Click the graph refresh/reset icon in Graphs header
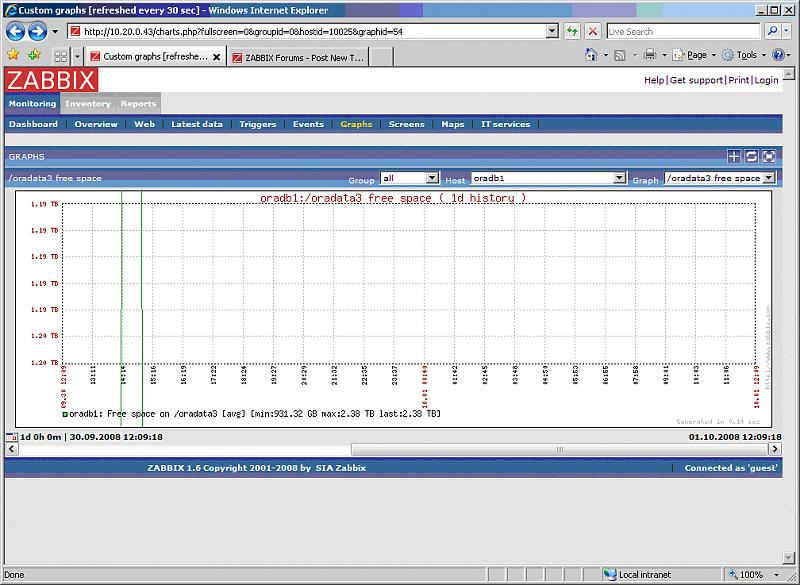This screenshot has height=585, width=800. [x=751, y=156]
